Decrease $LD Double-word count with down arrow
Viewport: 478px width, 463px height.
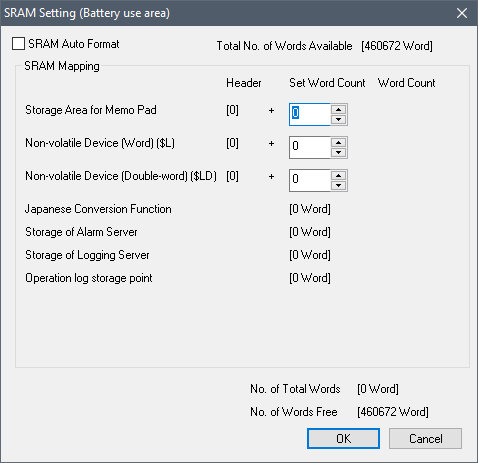point(339,185)
